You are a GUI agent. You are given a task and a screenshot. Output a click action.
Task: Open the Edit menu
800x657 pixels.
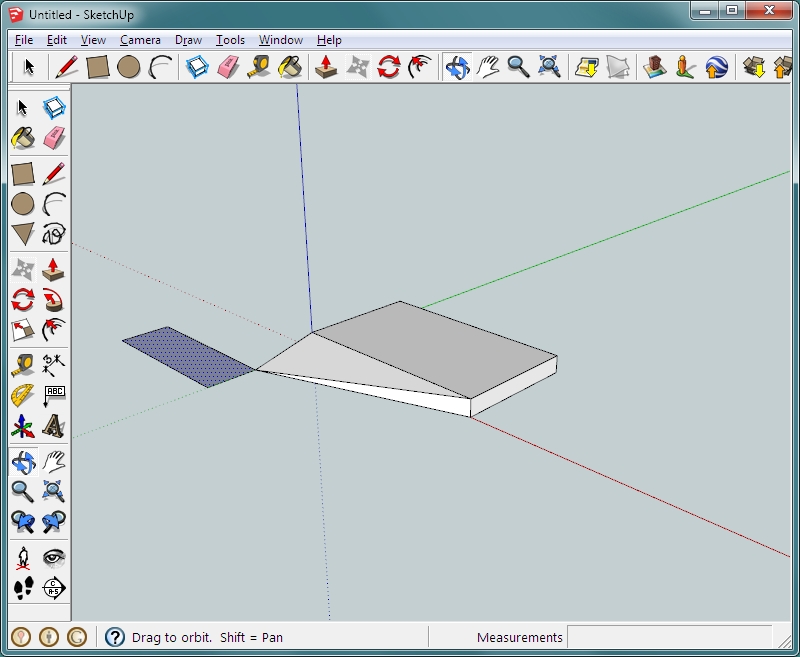coord(57,40)
